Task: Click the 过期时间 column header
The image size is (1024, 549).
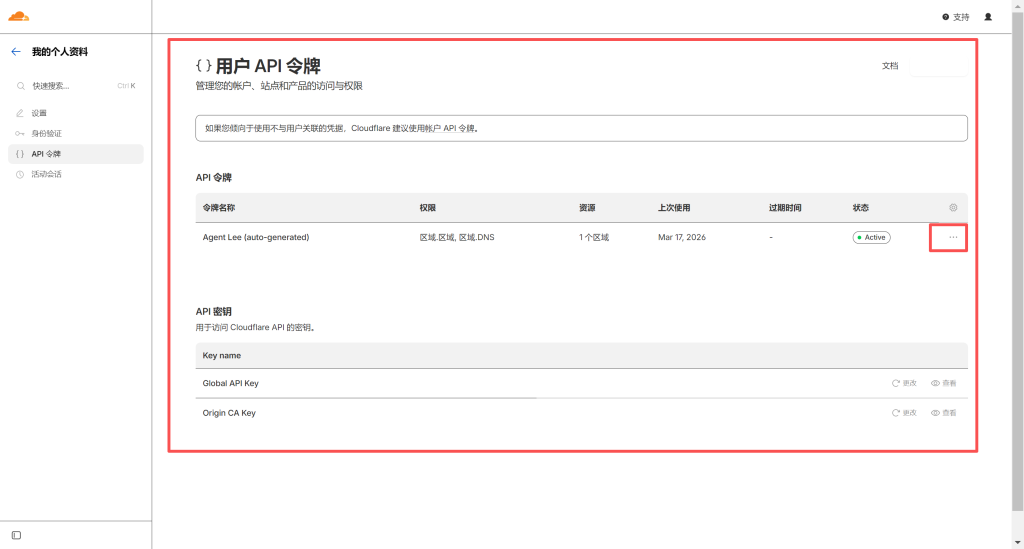Action: 785,208
